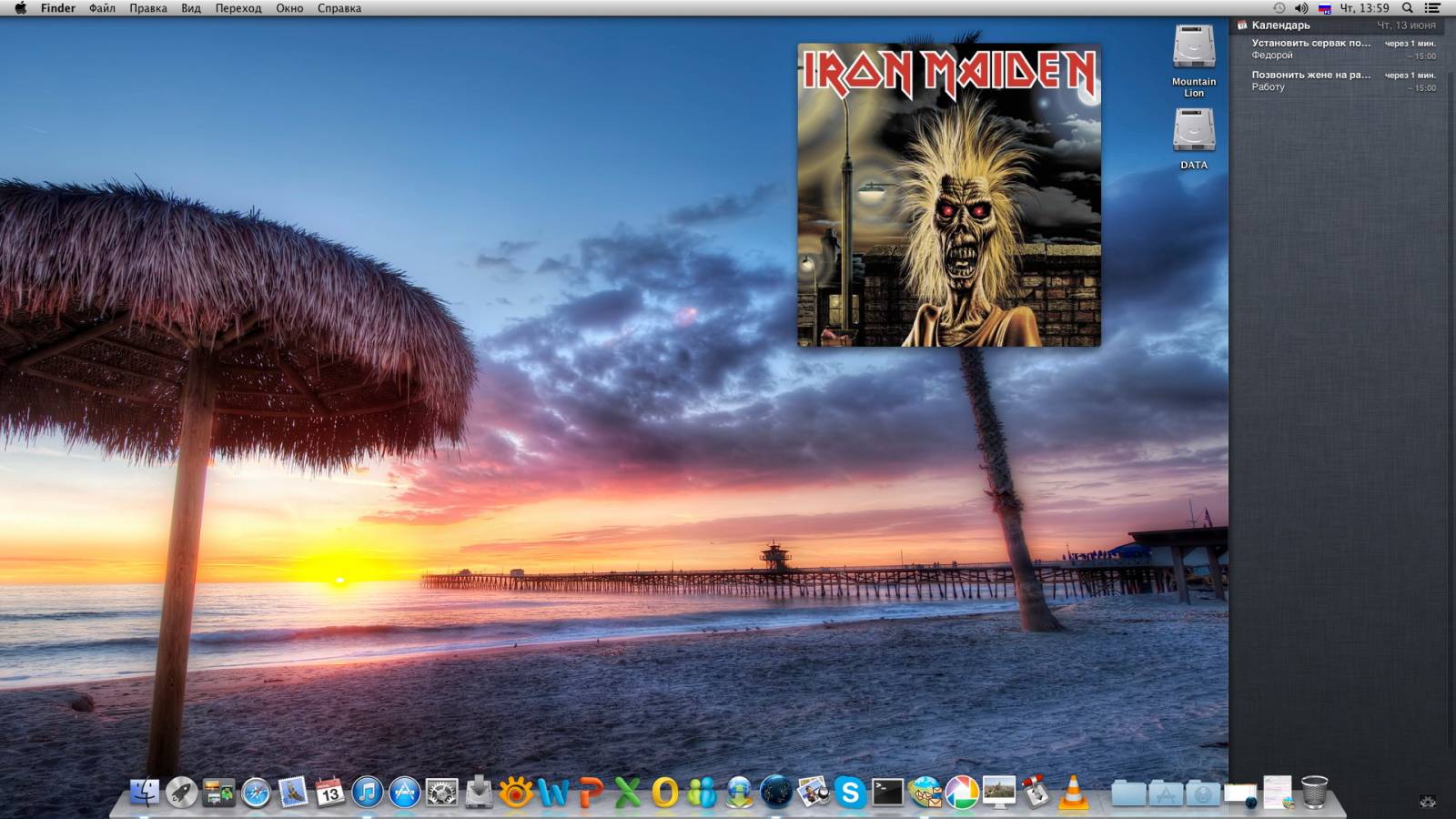
Task: Open the globe with green download arrow icon
Action: (739, 793)
